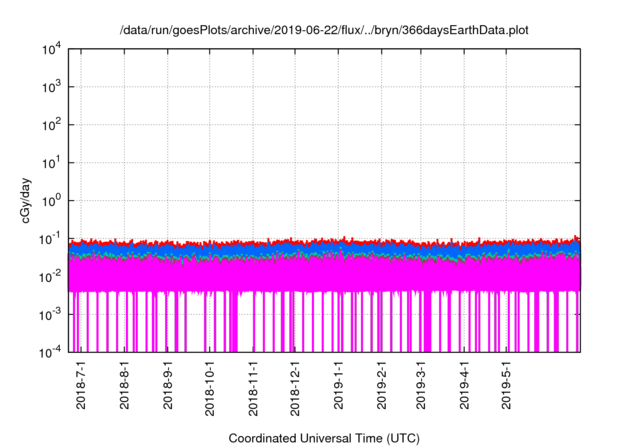Select the 2019-3-1 date tick label

421,385
